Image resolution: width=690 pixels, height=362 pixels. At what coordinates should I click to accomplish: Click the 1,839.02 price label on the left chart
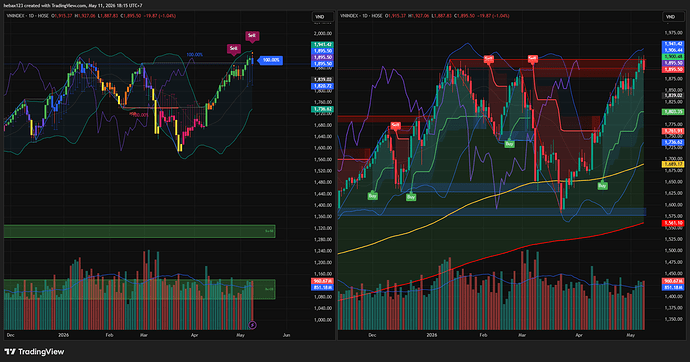[323, 80]
